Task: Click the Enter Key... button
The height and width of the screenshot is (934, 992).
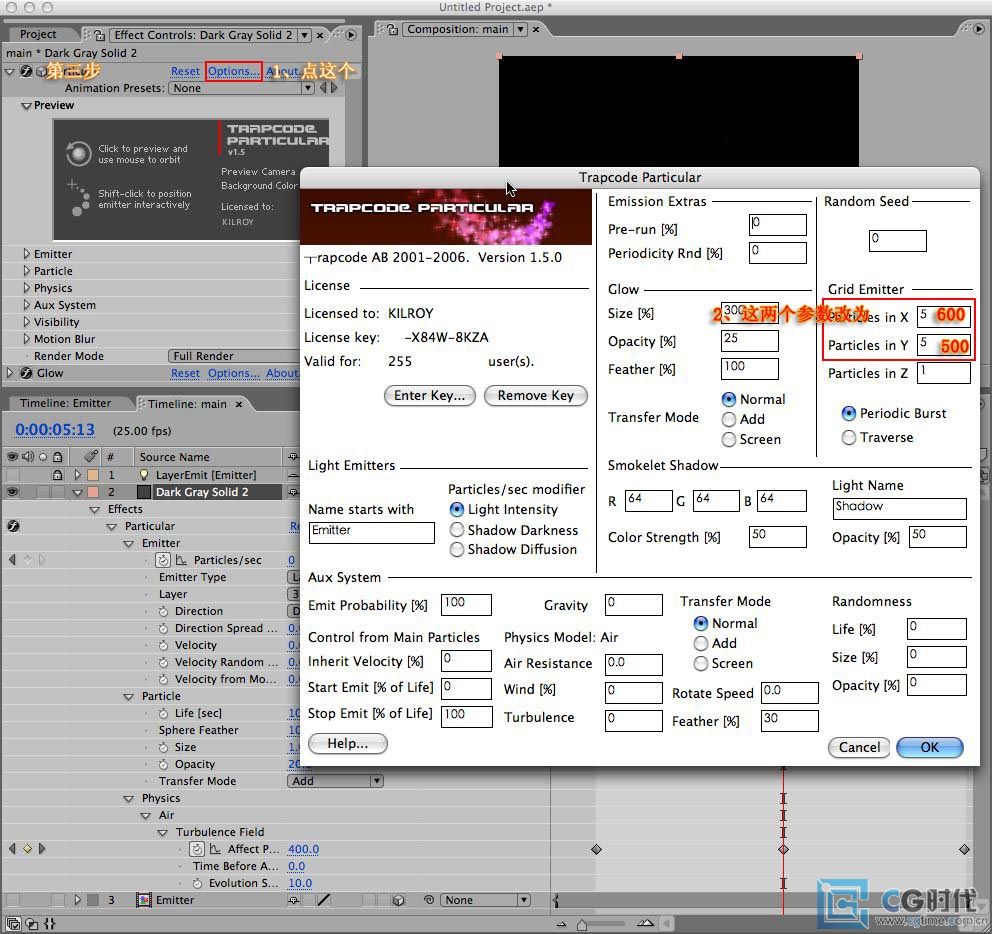Action: [x=430, y=395]
